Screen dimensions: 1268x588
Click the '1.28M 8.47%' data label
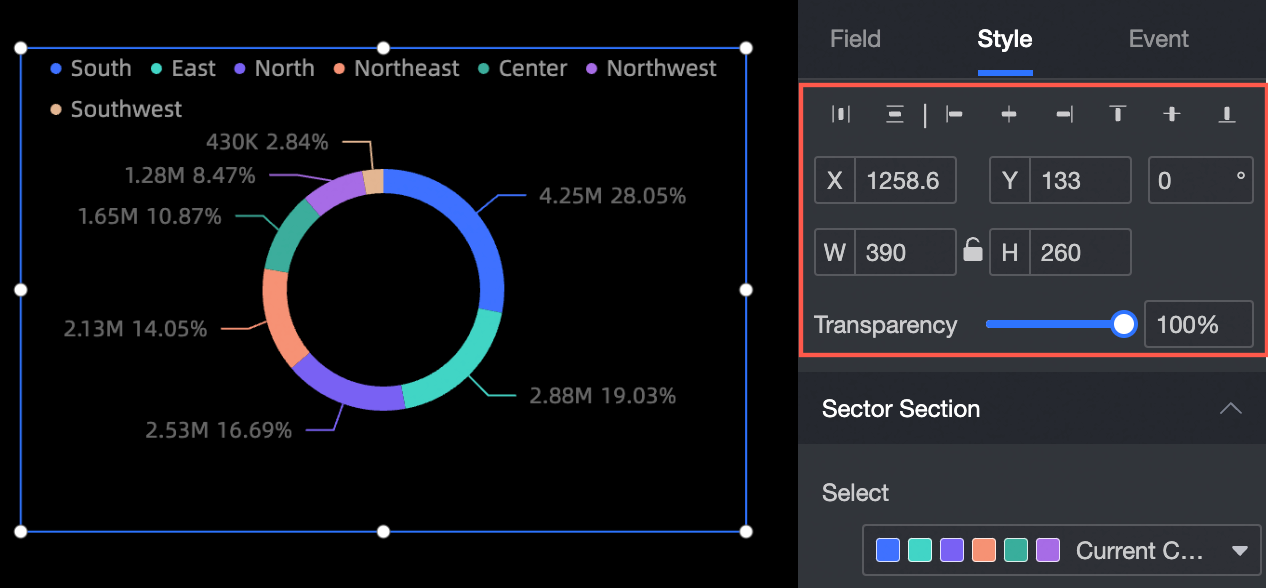190,176
